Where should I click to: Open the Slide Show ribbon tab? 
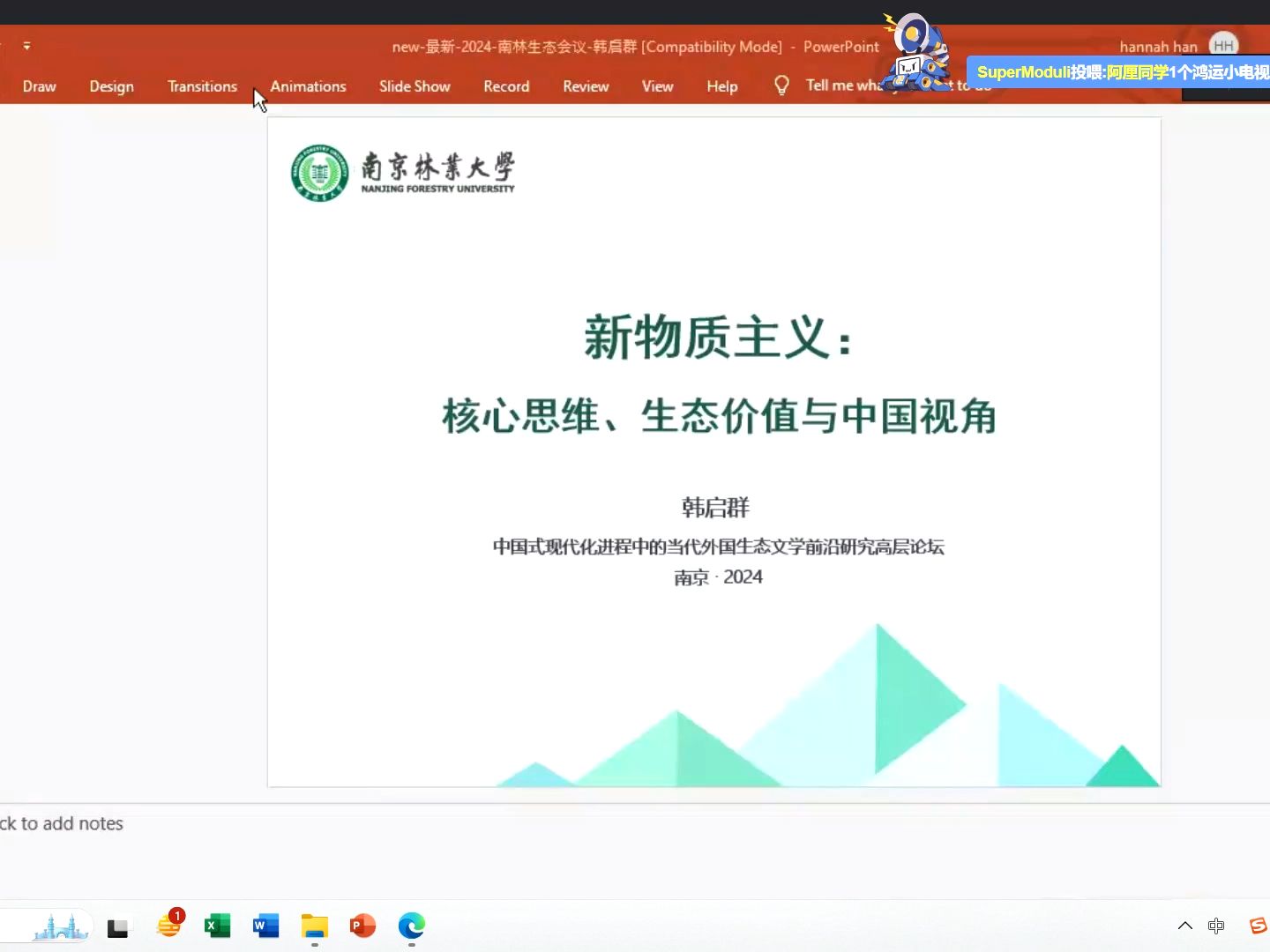[x=415, y=86]
